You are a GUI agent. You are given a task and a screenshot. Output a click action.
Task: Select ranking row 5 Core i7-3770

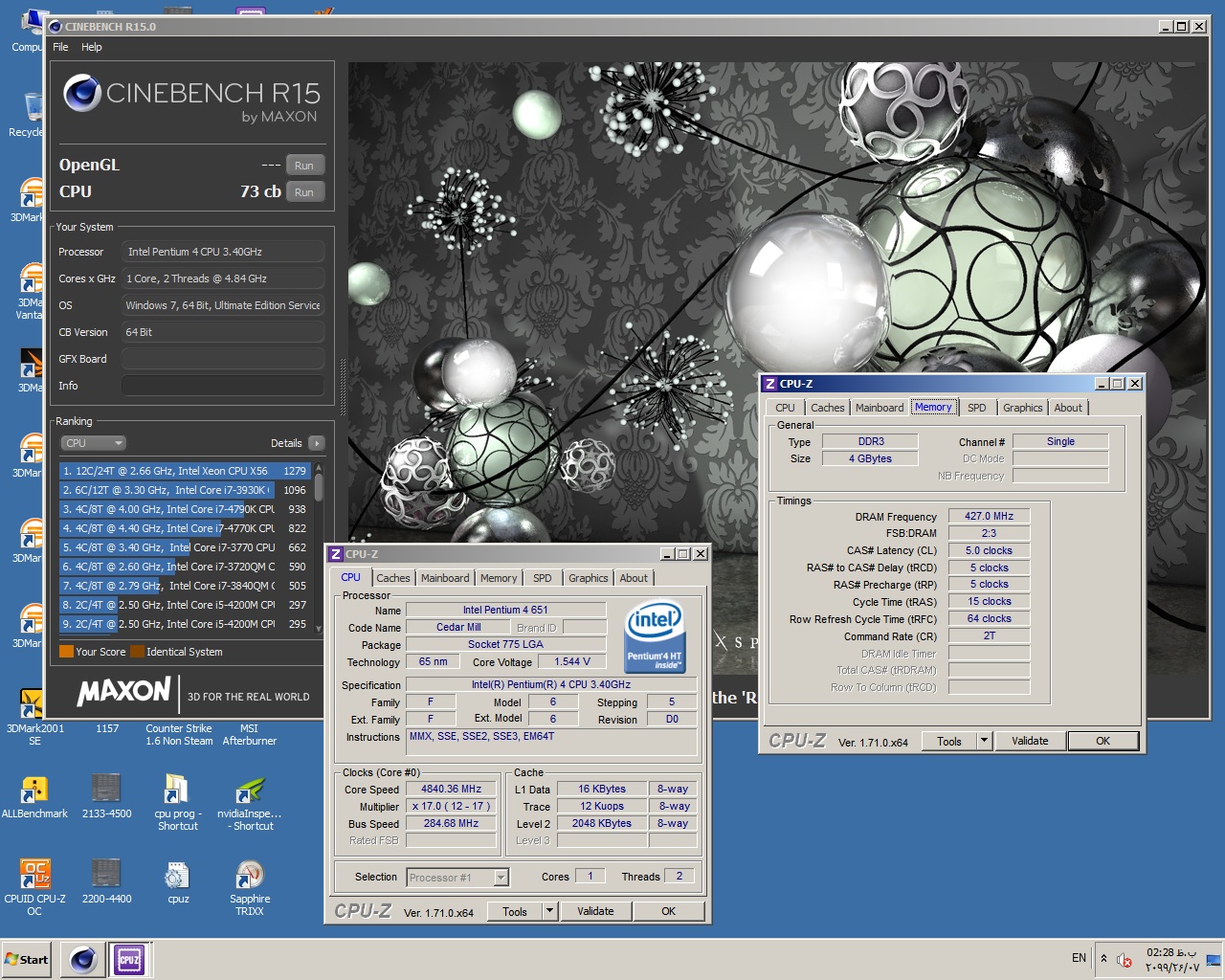(x=184, y=547)
